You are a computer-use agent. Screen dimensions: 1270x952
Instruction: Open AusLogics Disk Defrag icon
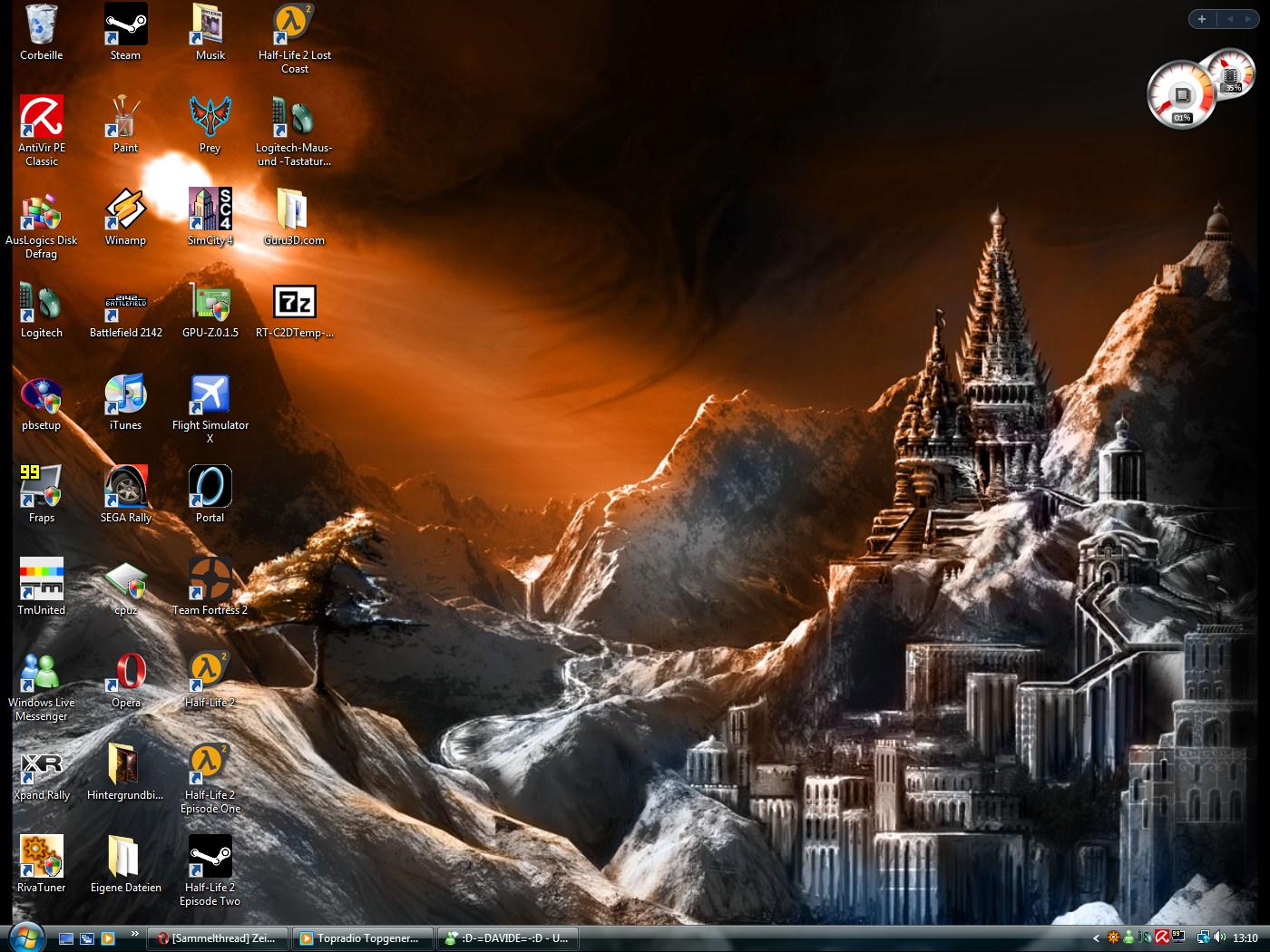(x=42, y=224)
